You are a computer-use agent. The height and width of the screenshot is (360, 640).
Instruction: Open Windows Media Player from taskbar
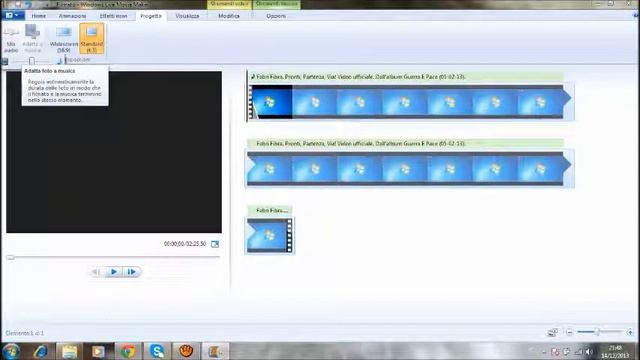coord(98,351)
